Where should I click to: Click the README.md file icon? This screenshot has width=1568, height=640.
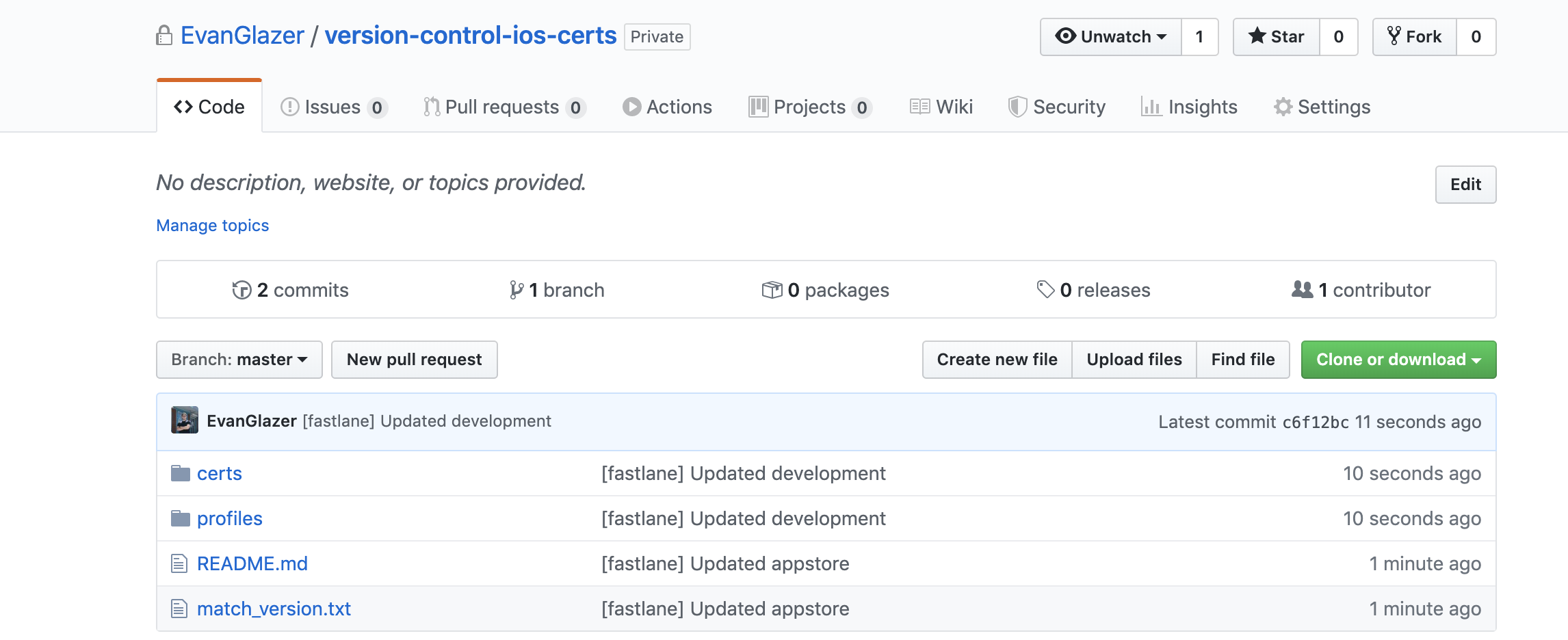click(179, 563)
